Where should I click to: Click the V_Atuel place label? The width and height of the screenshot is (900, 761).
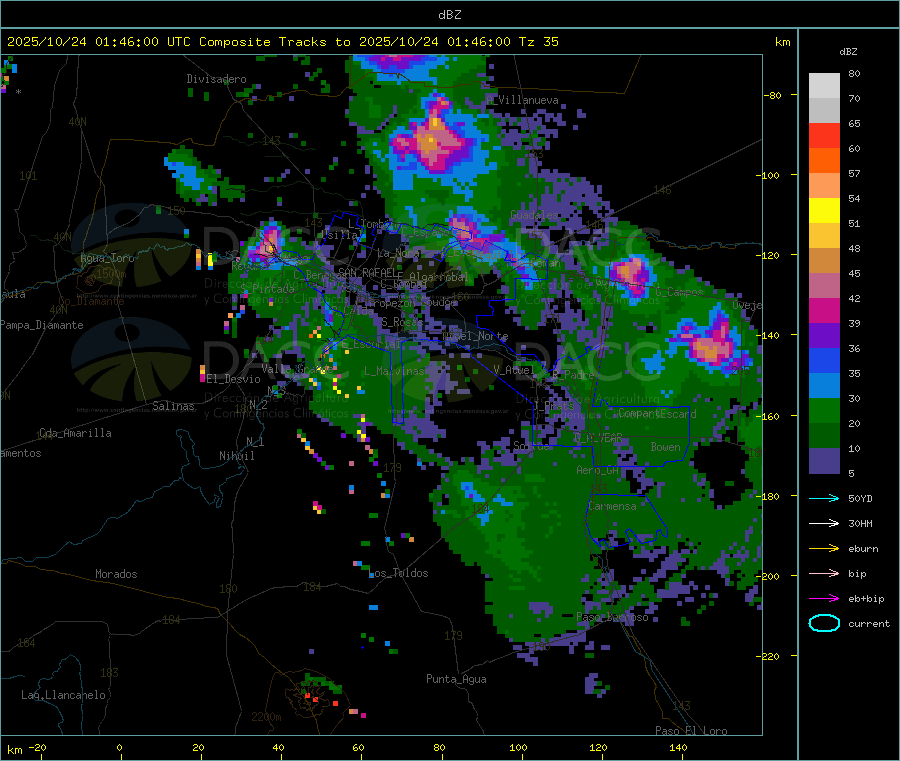tap(513, 370)
